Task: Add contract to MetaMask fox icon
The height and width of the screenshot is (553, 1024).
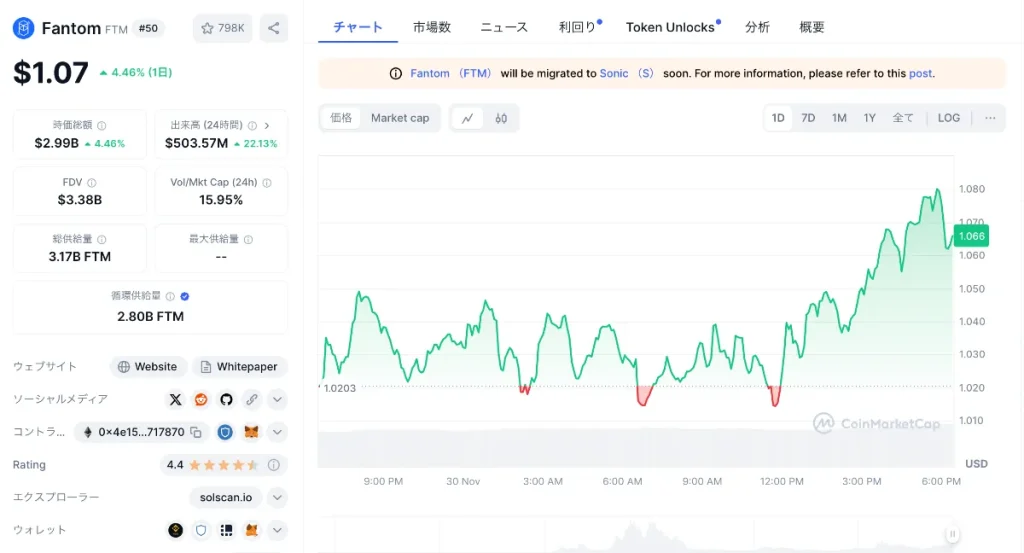Action: (251, 432)
